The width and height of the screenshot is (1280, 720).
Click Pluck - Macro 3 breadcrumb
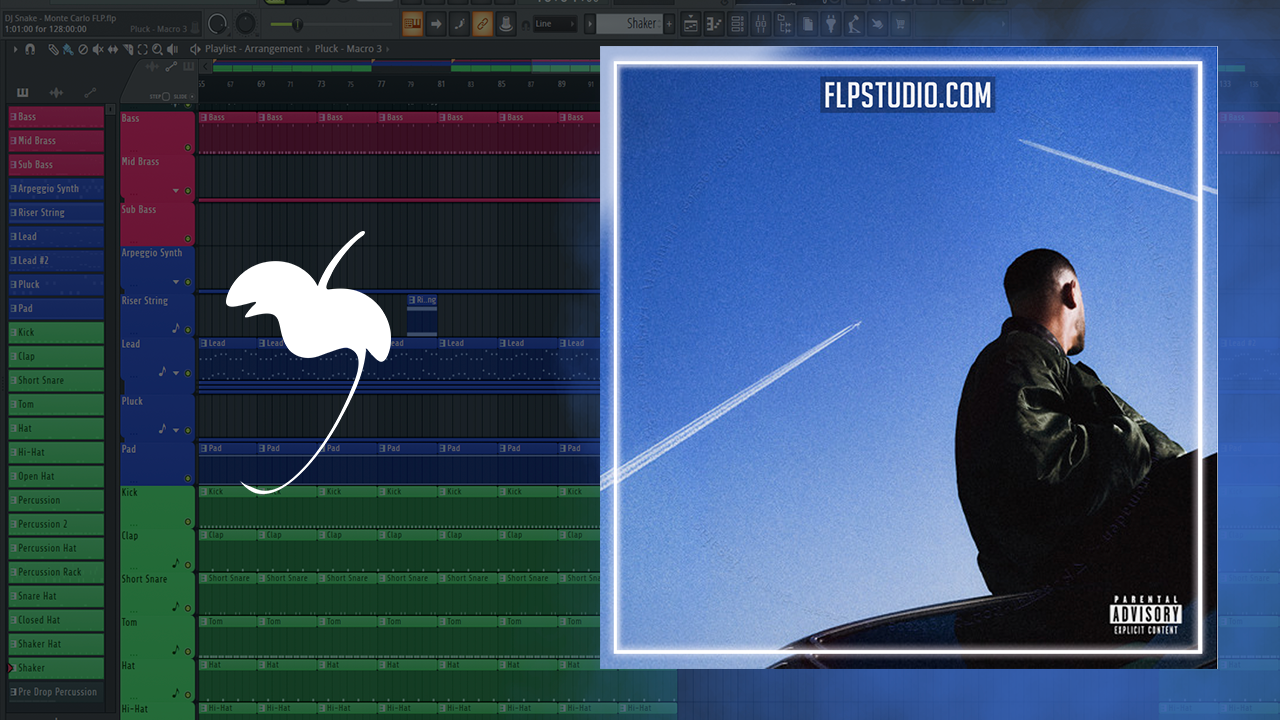(347, 49)
